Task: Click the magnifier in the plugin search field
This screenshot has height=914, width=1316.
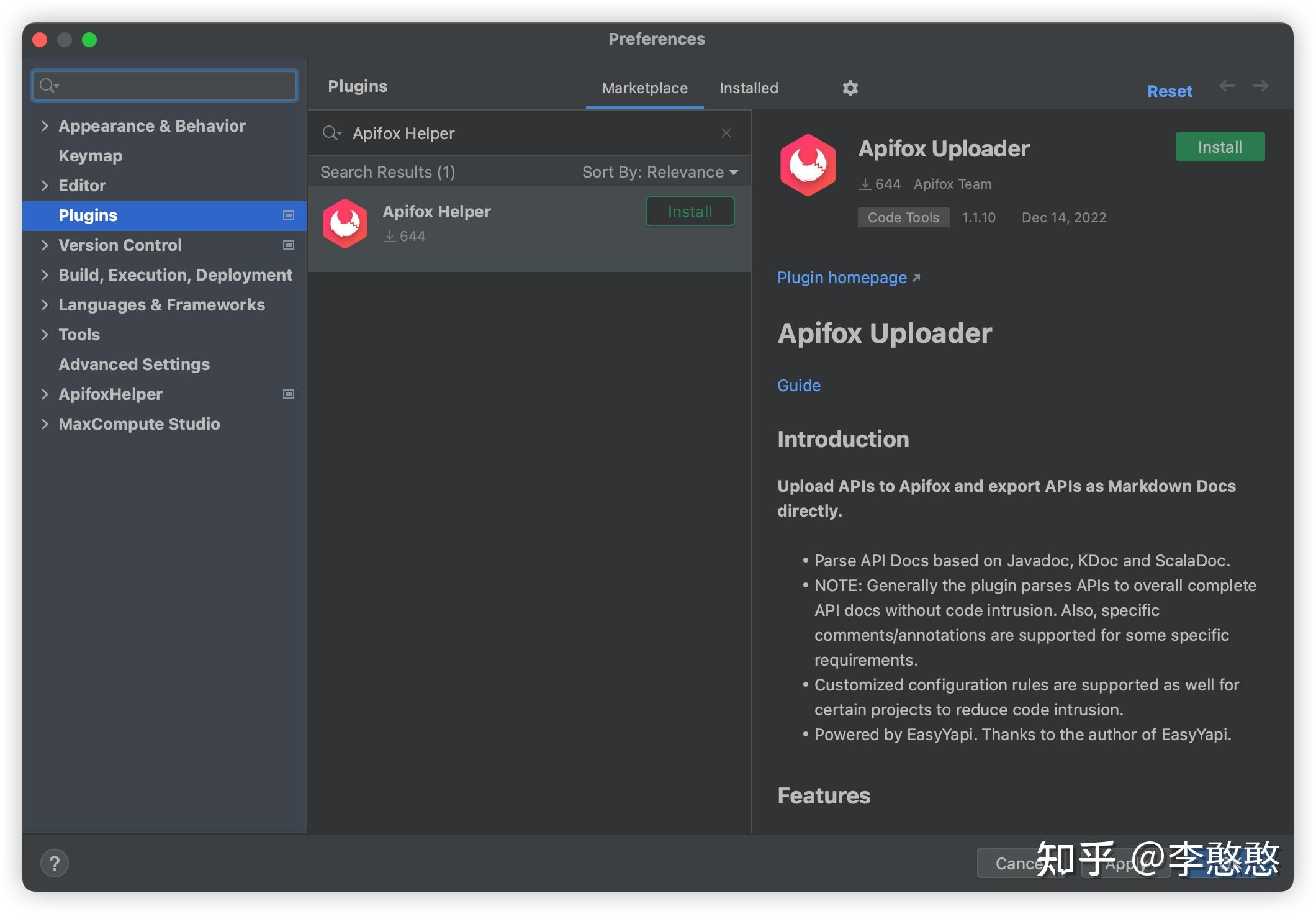Action: [333, 133]
